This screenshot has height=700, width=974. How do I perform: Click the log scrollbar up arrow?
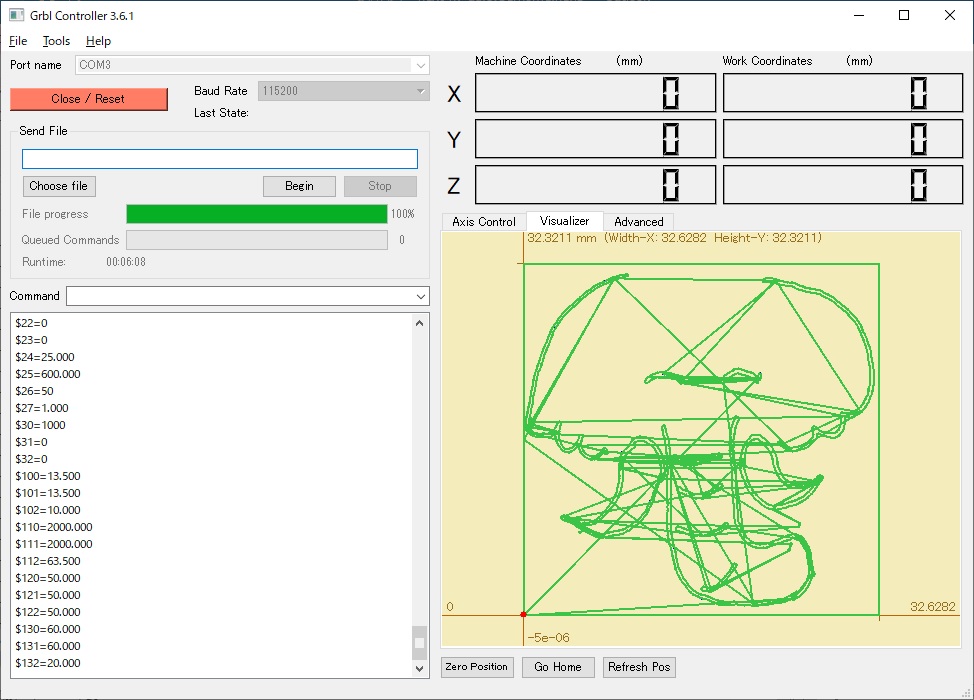pos(419,323)
